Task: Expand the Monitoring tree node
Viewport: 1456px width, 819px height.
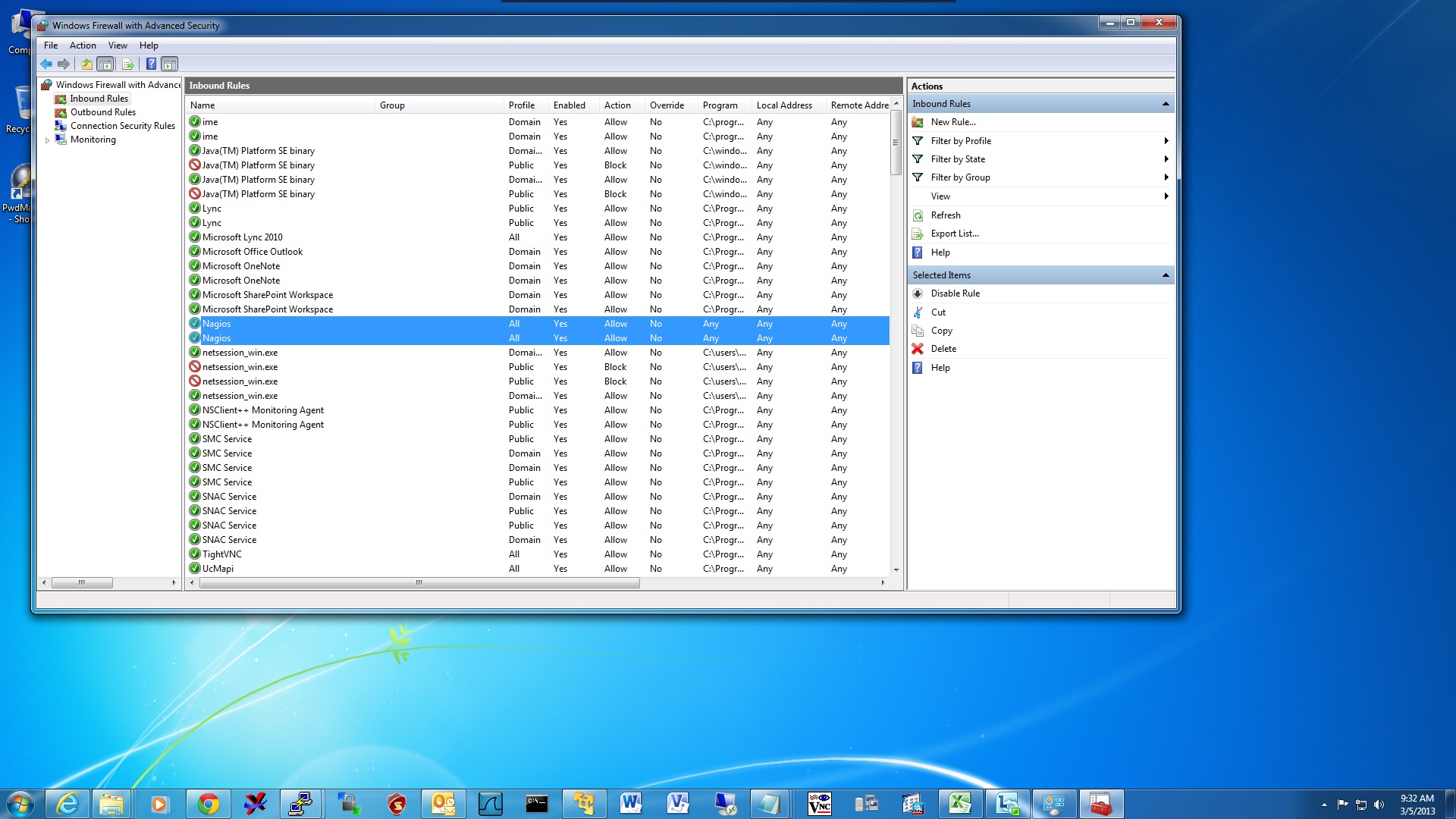Action: (x=47, y=140)
